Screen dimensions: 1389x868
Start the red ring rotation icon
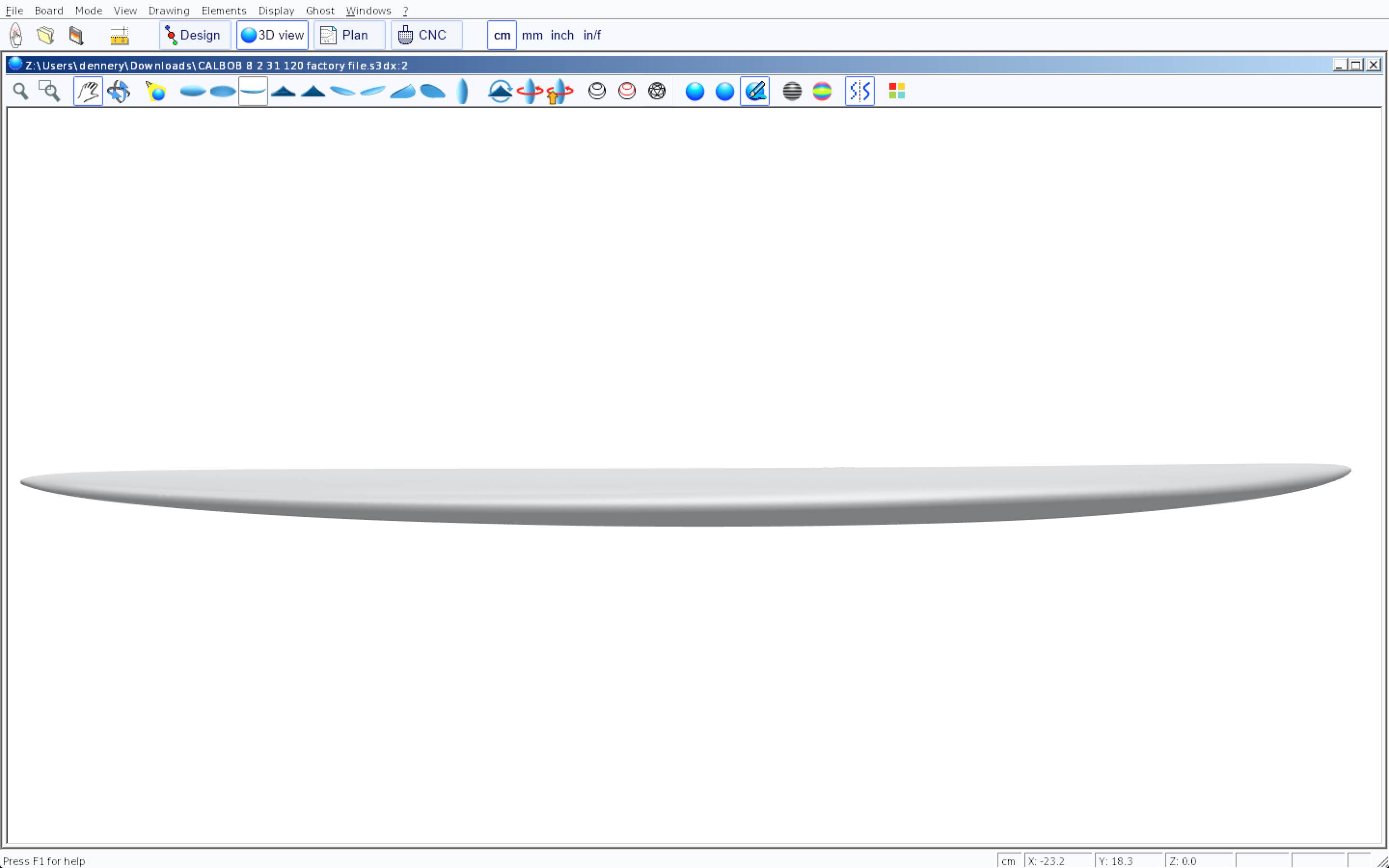(x=529, y=91)
